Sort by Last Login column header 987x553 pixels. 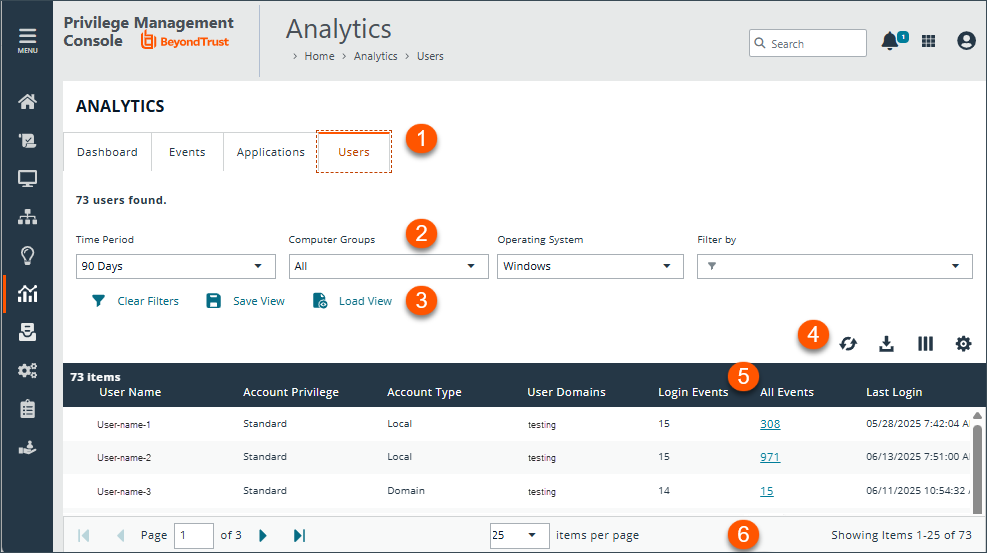click(894, 392)
